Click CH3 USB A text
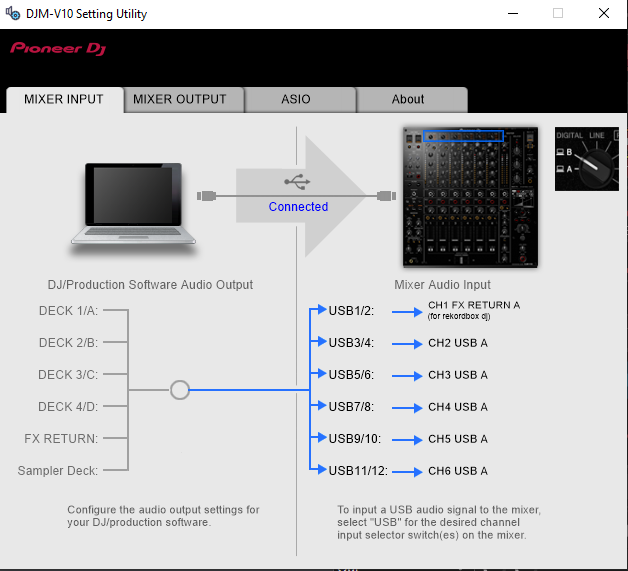This screenshot has width=628, height=571. point(458,375)
